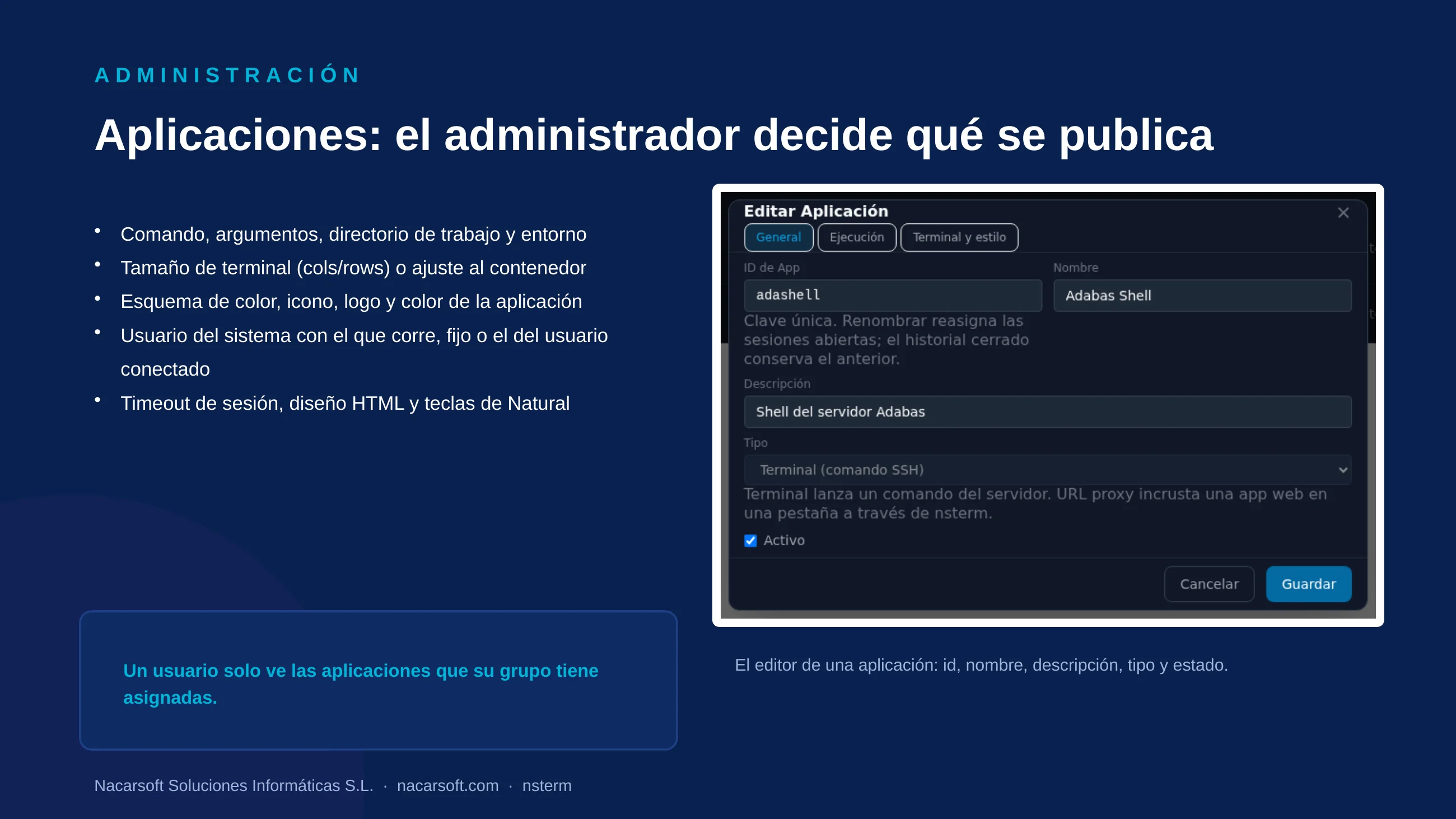This screenshot has height=819, width=1456.
Task: Click the Cancelar button
Action: coord(1209,584)
